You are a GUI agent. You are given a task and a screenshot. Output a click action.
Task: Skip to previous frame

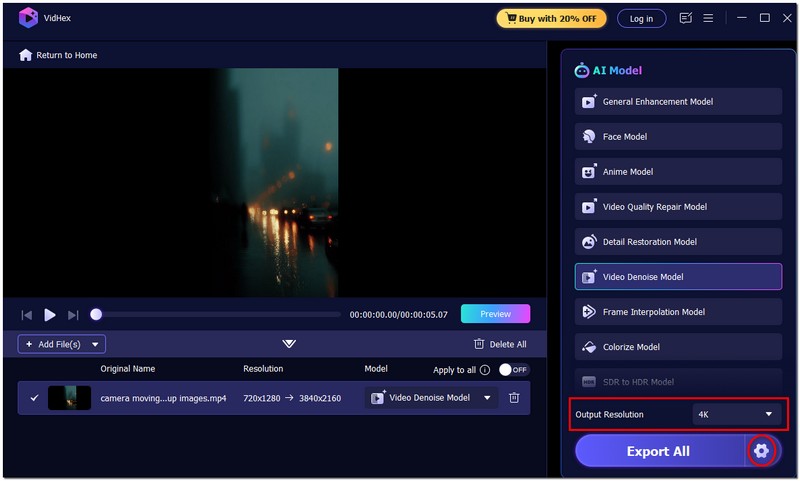pyautogui.click(x=27, y=315)
